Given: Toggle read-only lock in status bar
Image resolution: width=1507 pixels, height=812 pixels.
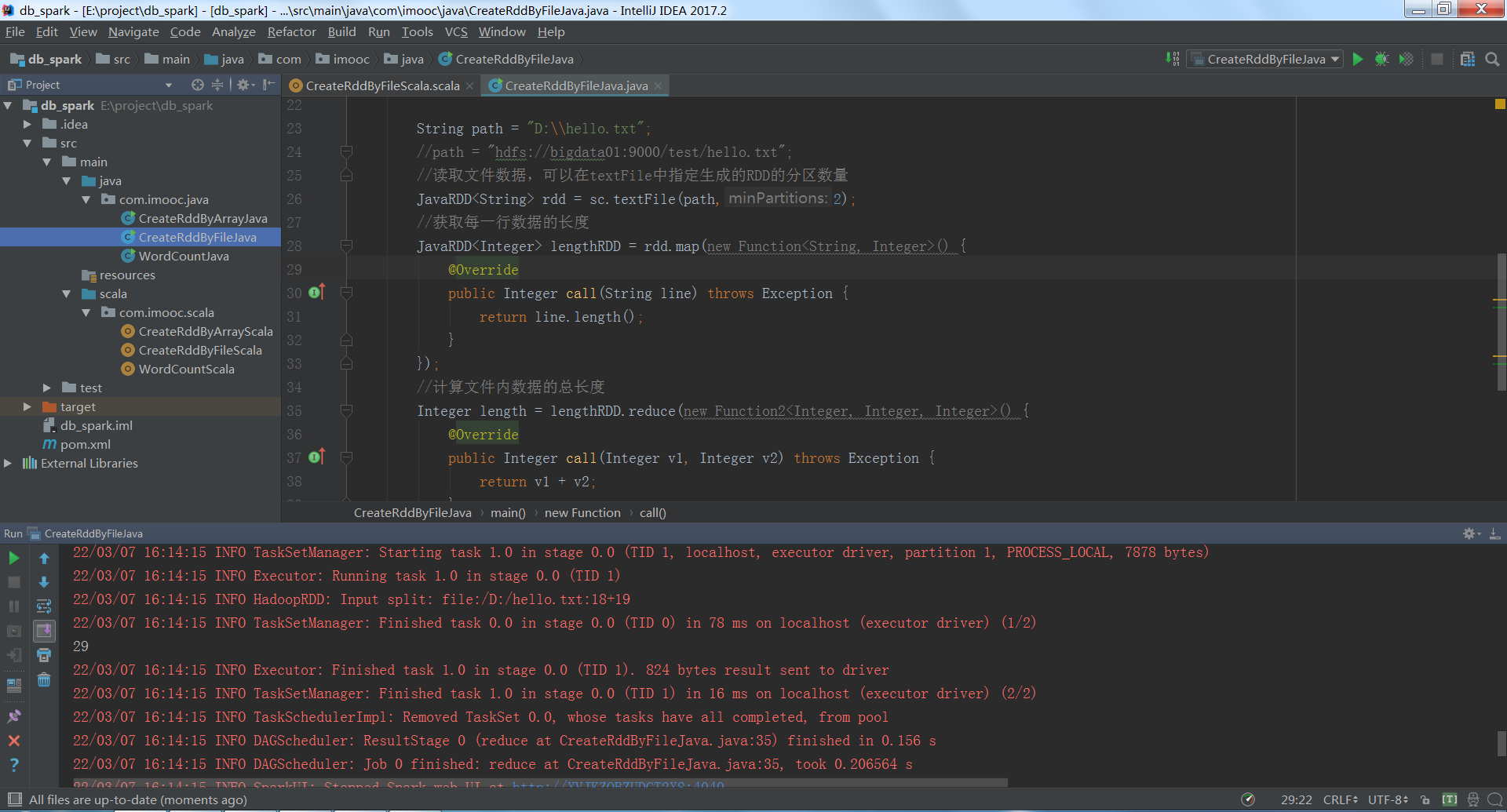Looking at the screenshot, I should pos(1425,800).
